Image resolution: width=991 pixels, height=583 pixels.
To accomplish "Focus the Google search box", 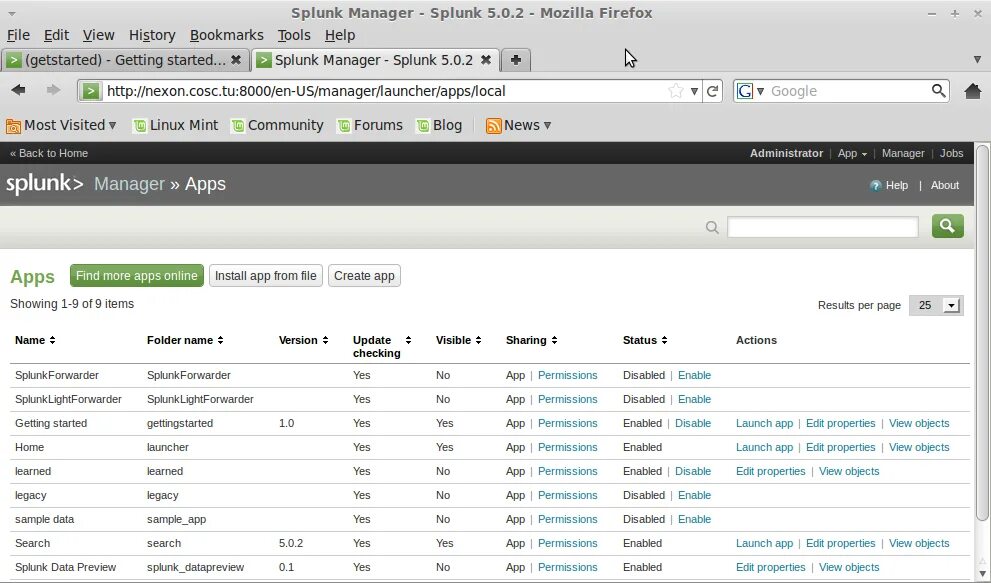I will [x=848, y=91].
